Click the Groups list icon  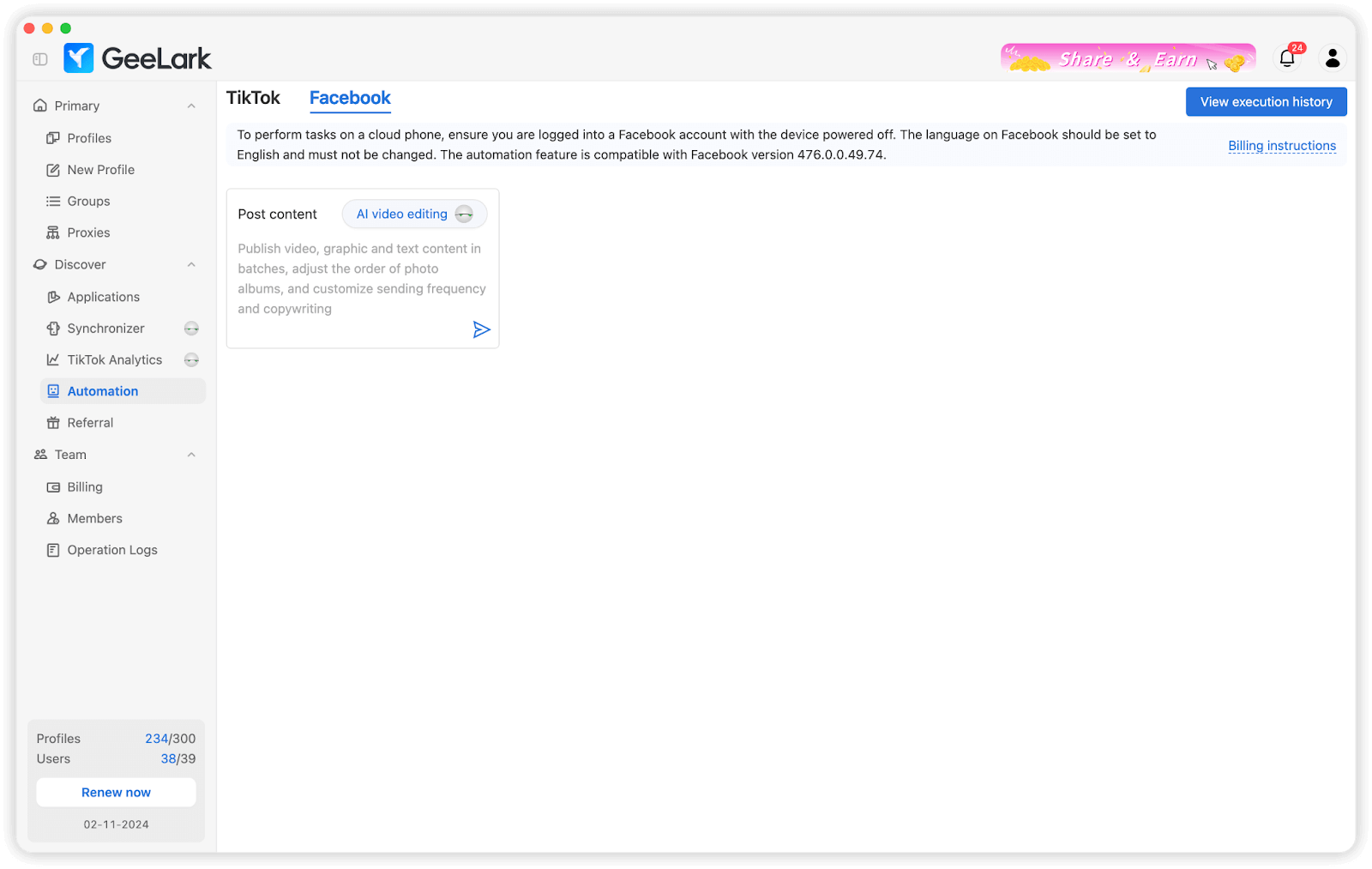point(53,202)
